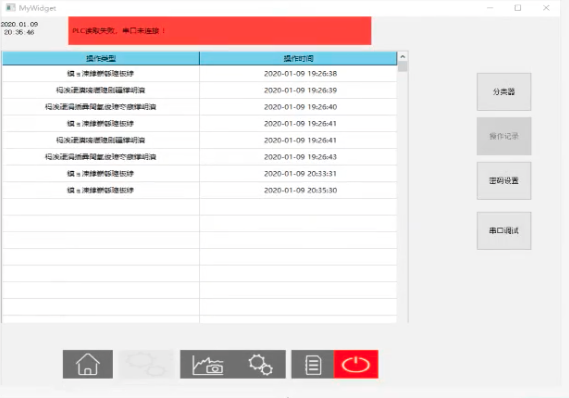Select the time cell 2020-01-09 20:35:30

click(x=298, y=190)
